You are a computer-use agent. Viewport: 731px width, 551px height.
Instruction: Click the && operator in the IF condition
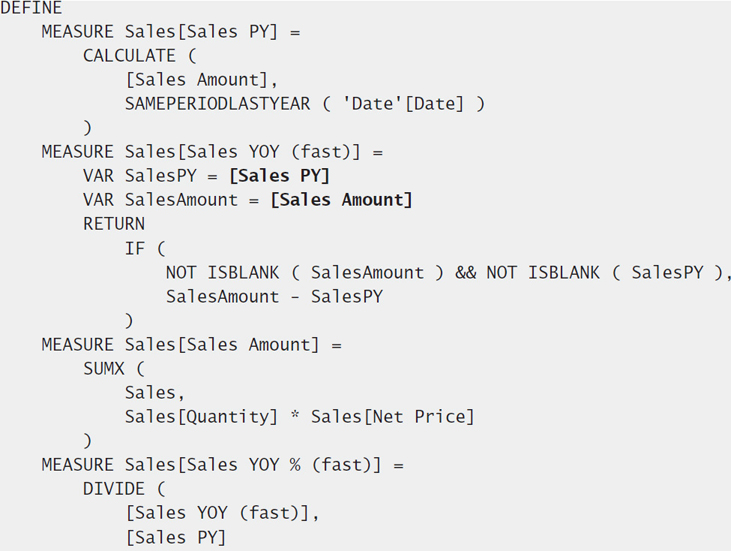(x=465, y=273)
